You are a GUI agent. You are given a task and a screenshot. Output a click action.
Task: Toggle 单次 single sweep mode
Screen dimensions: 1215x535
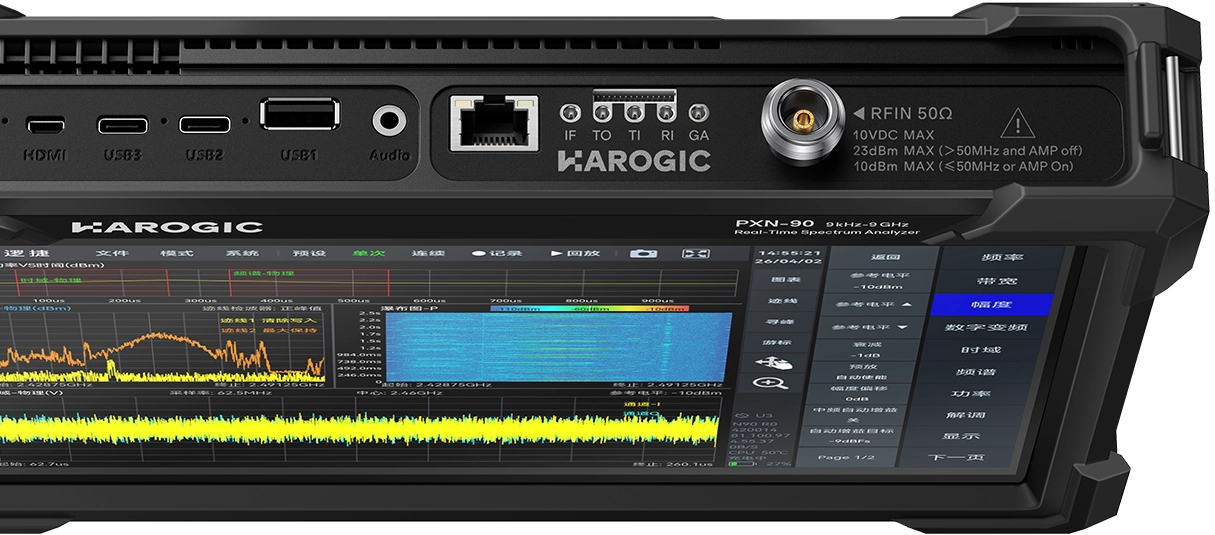pyautogui.click(x=368, y=254)
